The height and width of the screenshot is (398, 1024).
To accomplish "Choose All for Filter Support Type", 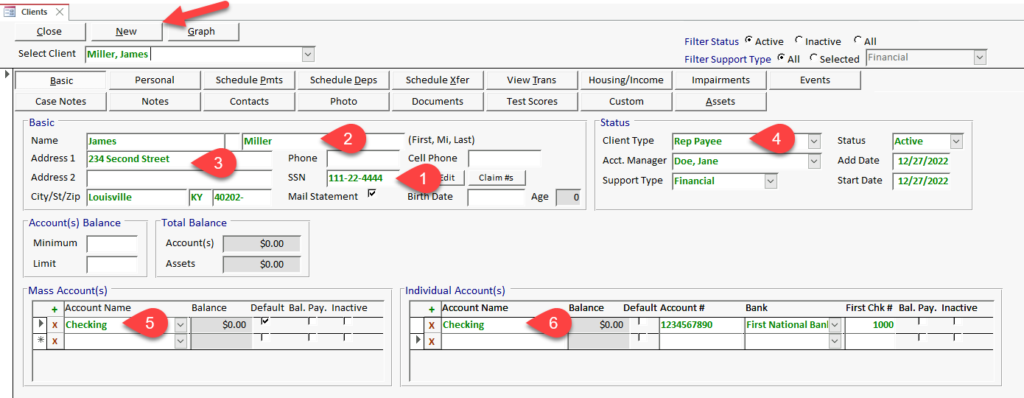I will pyautogui.click(x=780, y=58).
